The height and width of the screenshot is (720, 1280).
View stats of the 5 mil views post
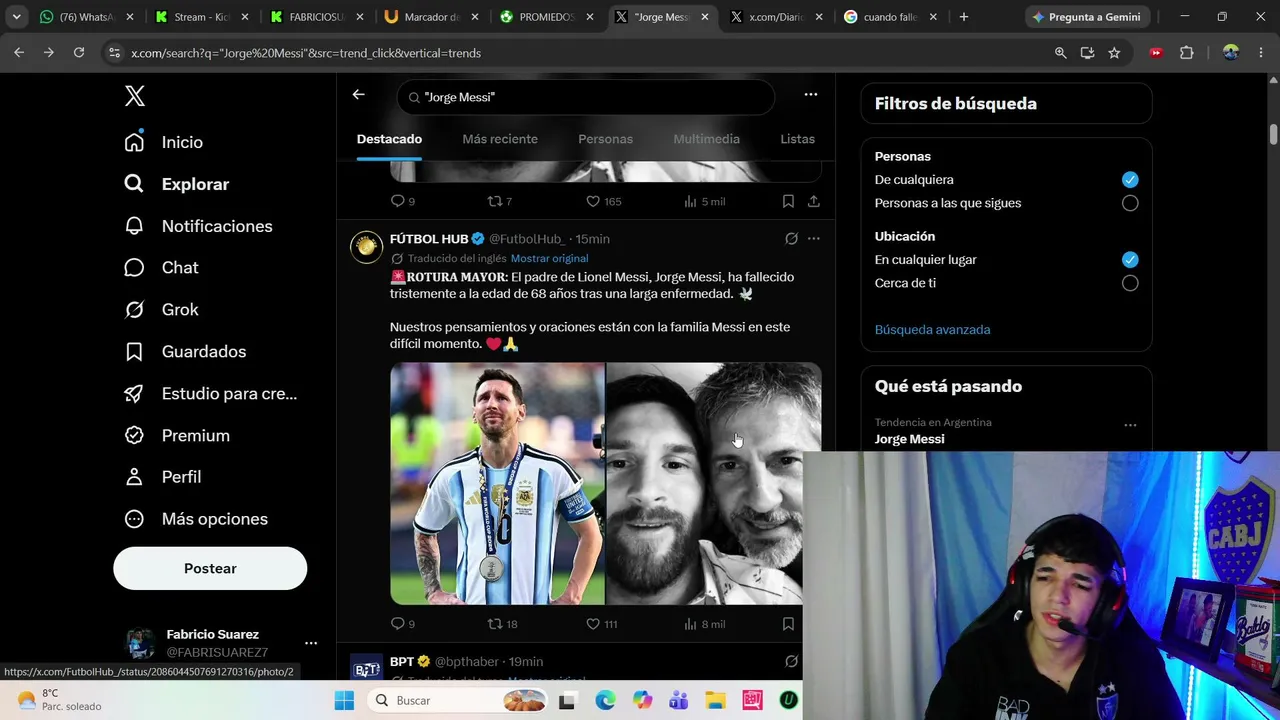point(704,202)
